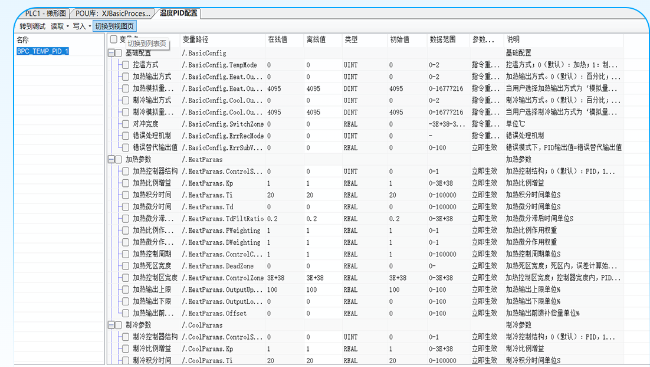Select BPC_TEMP_PID_1 in the name list

(43, 51)
